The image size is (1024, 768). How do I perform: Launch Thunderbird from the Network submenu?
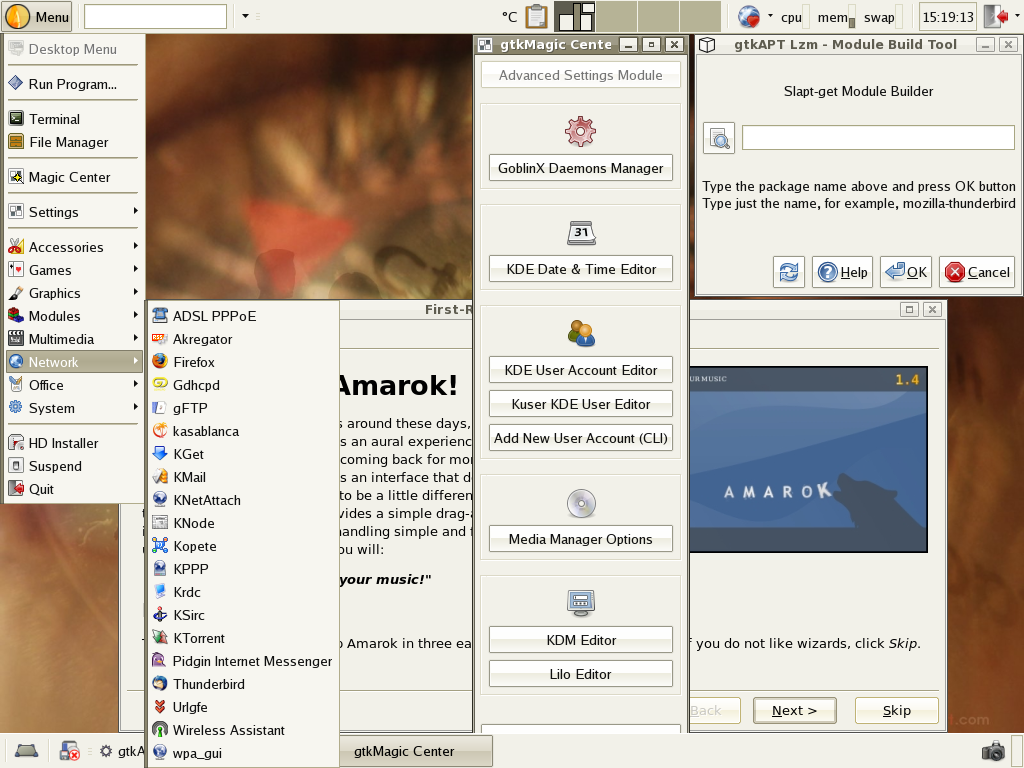coord(243,684)
